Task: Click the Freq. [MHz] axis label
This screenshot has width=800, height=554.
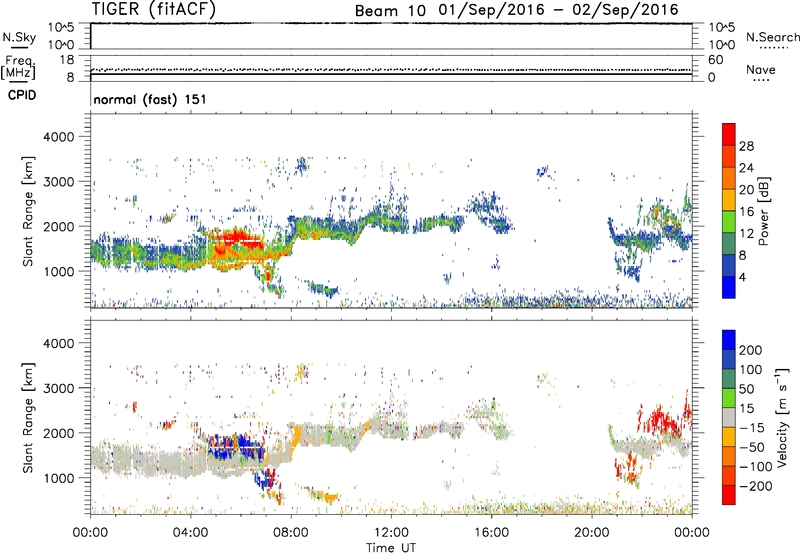Action: tap(18, 67)
